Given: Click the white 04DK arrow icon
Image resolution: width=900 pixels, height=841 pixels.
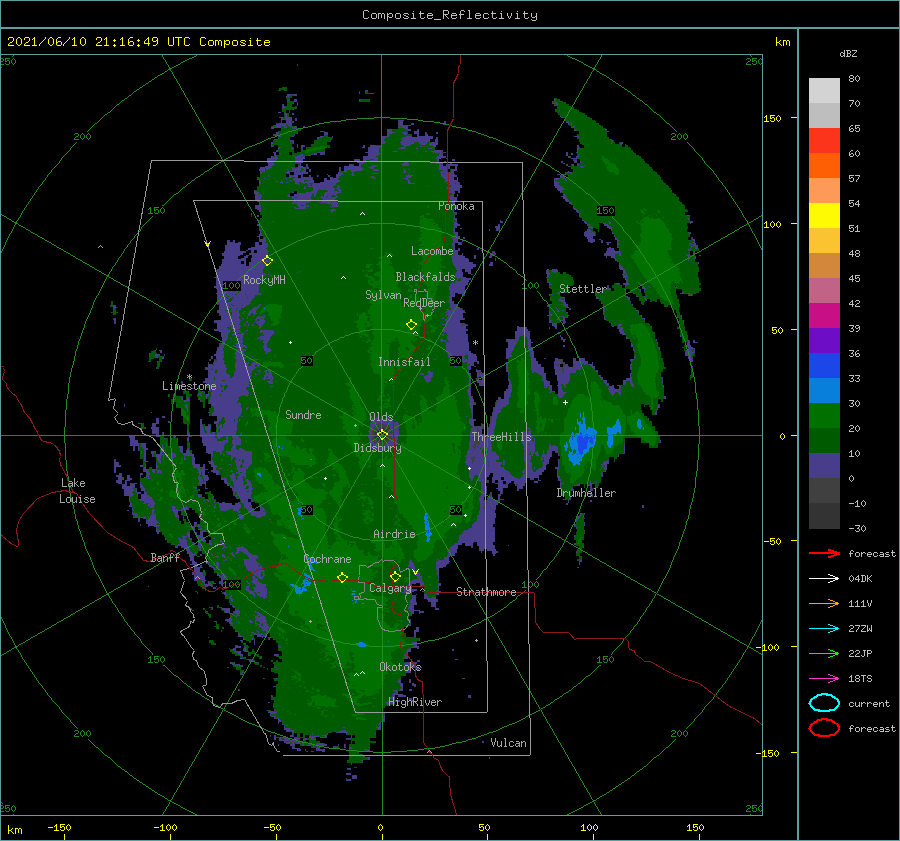Looking at the screenshot, I should click(x=824, y=578).
